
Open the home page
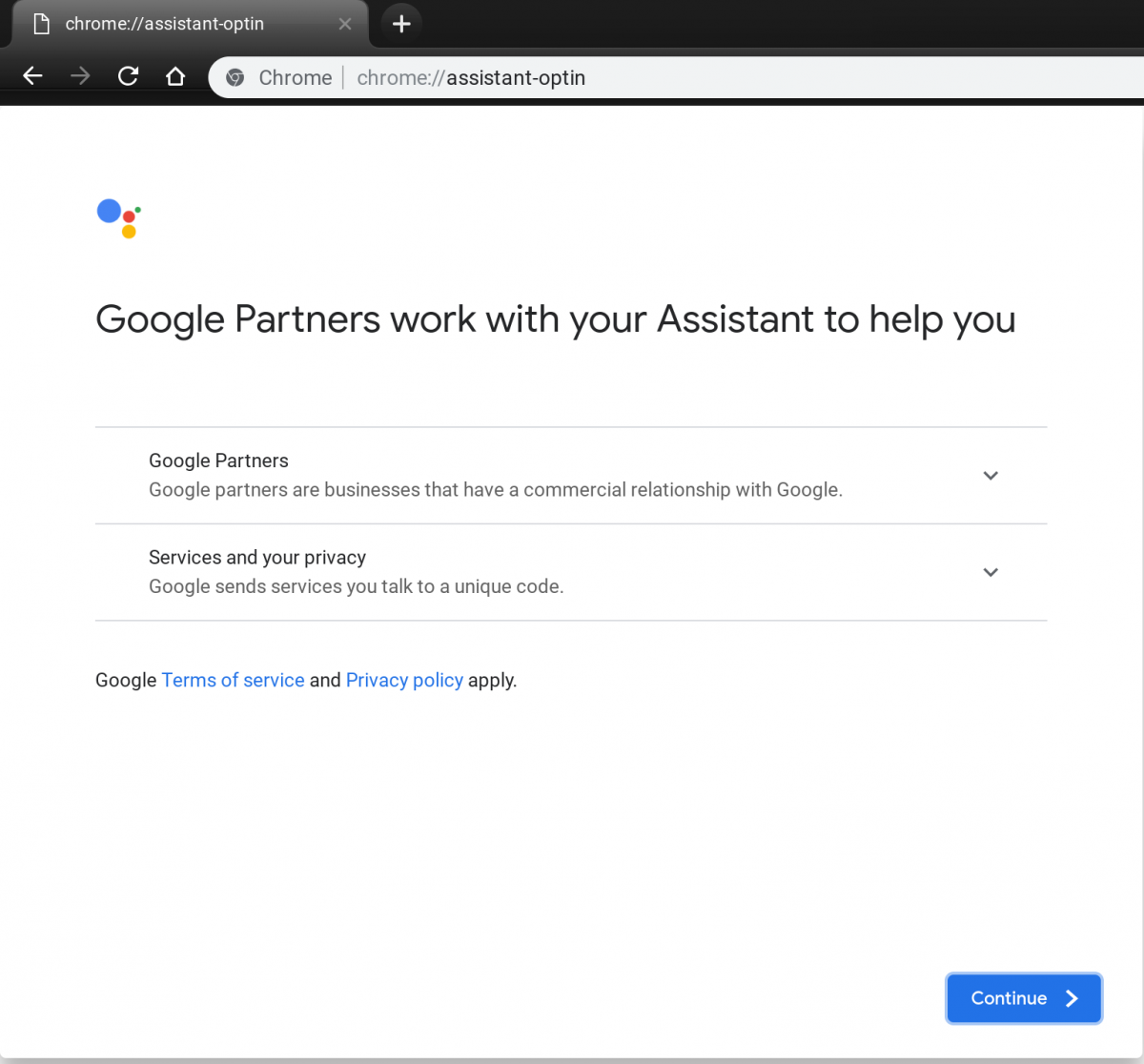[x=175, y=75]
